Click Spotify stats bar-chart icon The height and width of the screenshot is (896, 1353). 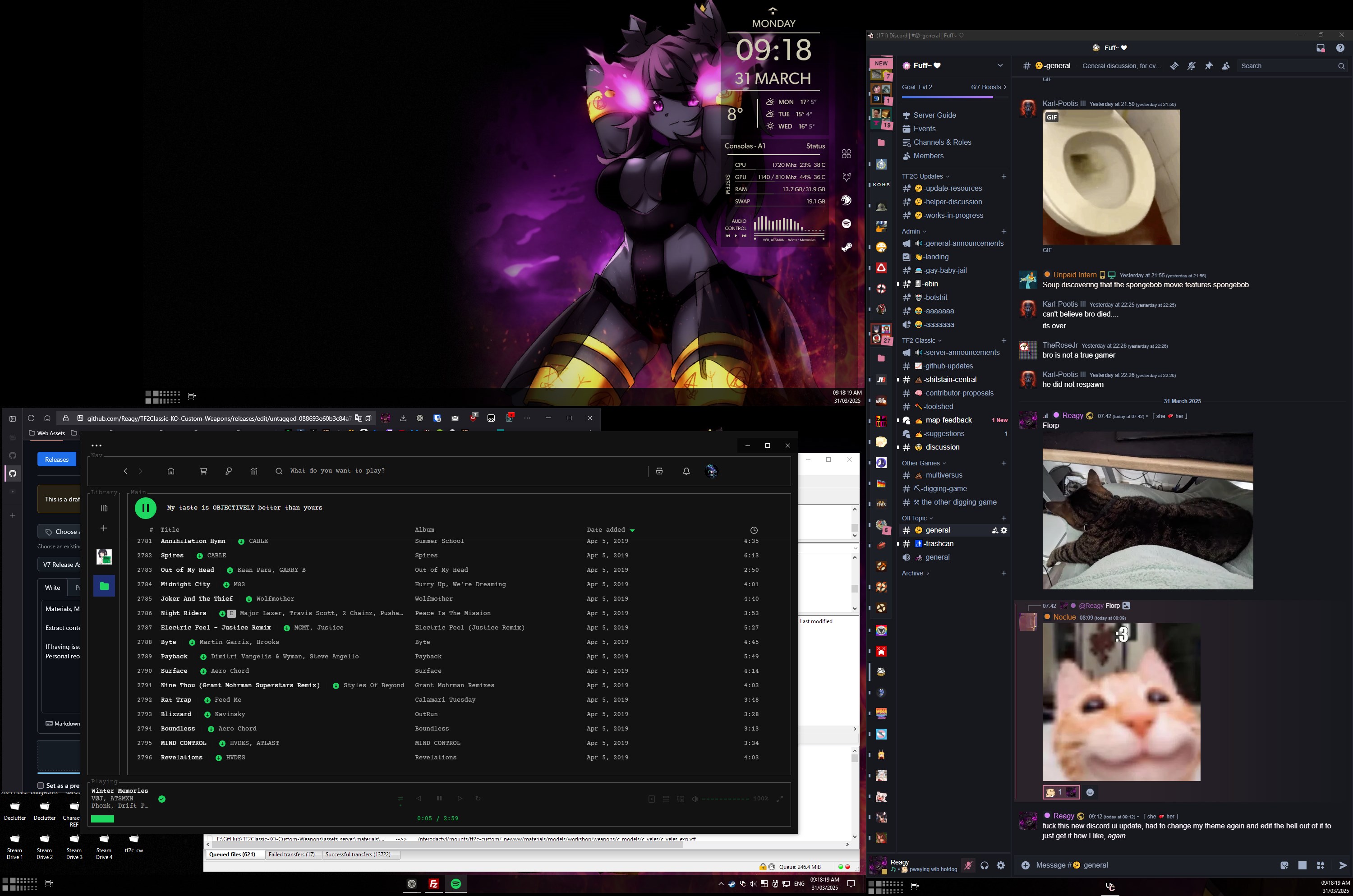coord(253,471)
